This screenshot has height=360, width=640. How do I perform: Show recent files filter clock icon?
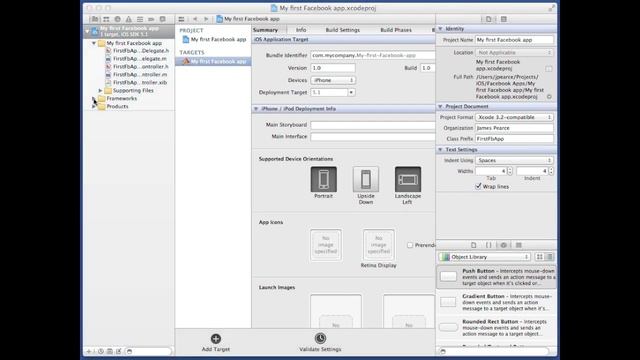point(100,351)
